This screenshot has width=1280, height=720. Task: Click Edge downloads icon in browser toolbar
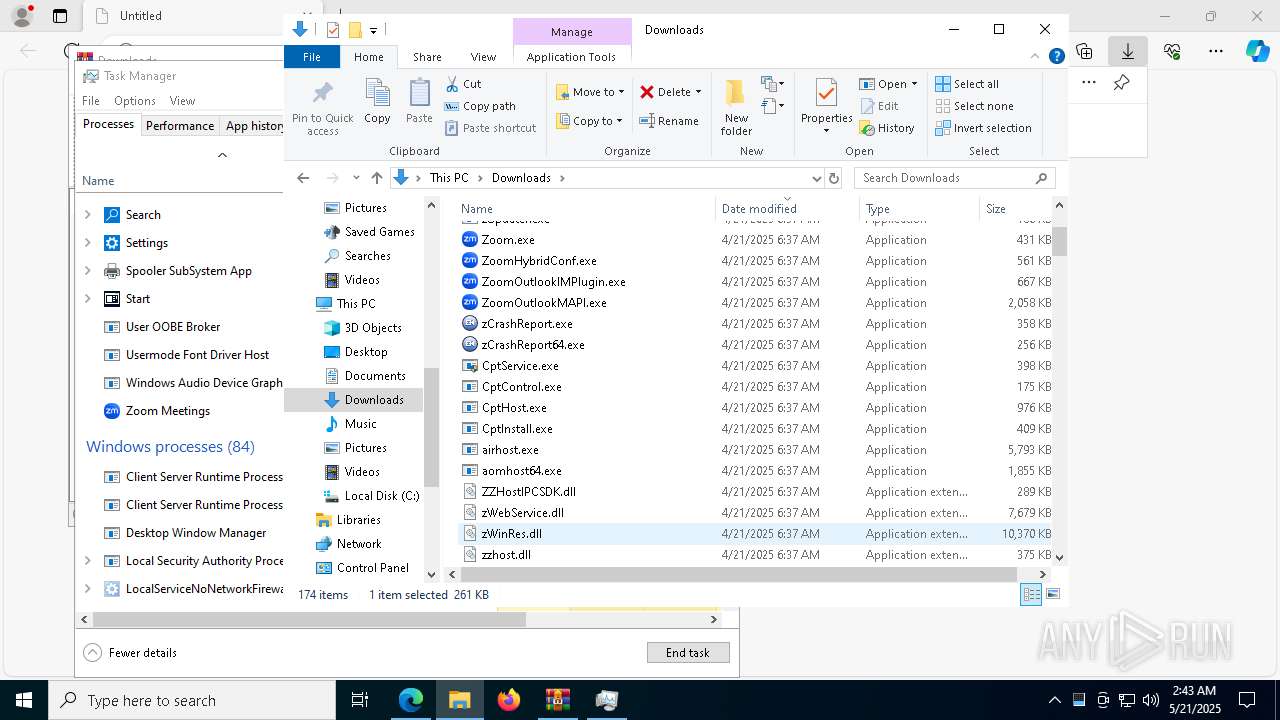[1128, 51]
